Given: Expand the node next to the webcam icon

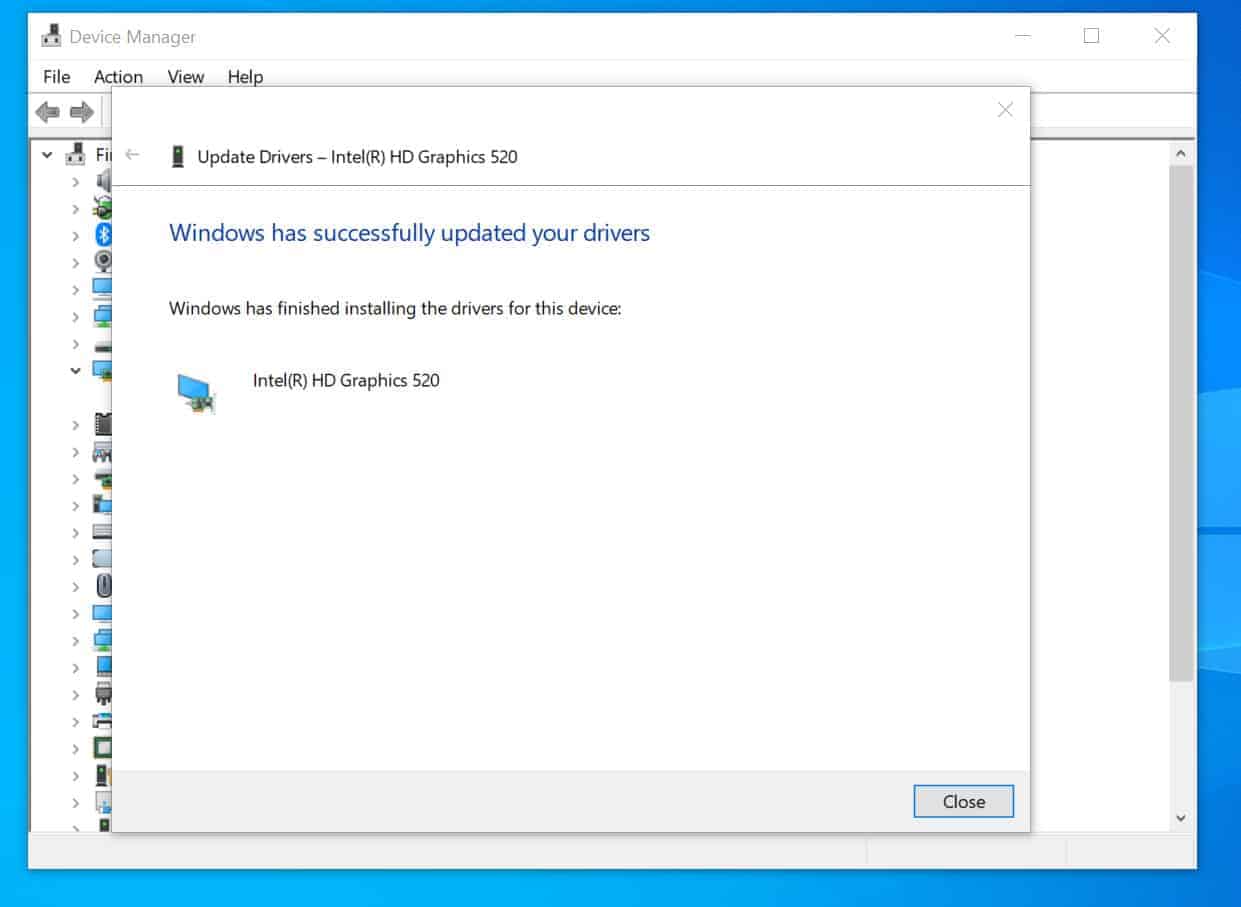Looking at the screenshot, I should pos(75,263).
